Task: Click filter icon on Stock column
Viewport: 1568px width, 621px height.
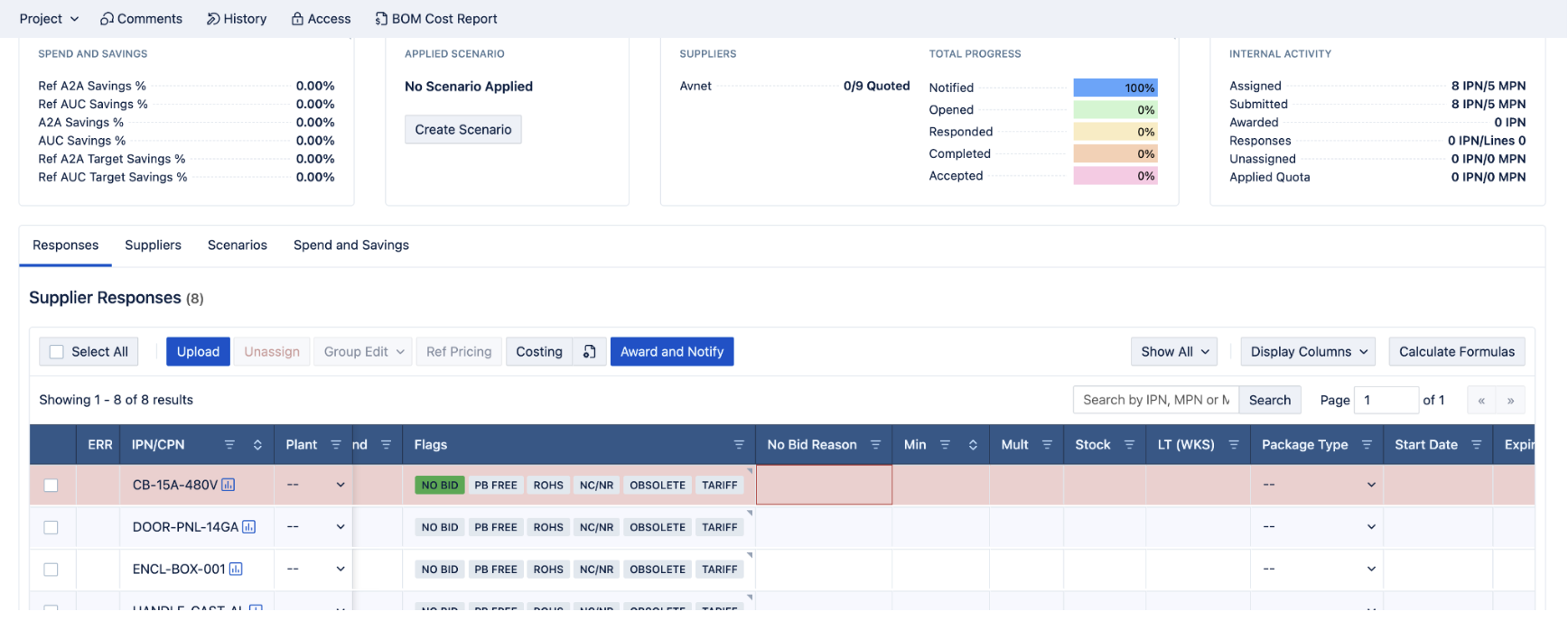Action: pos(1129,445)
